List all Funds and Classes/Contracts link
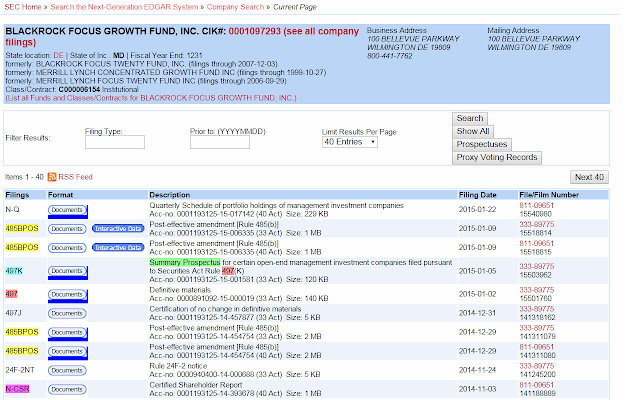The height and width of the screenshot is (400, 640). [151, 98]
